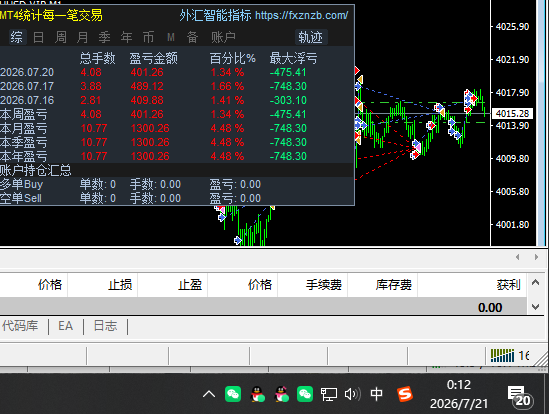The width and height of the screenshot is (549, 414).
Task: Click the terminal panel scroll up arrow
Action: (x=535, y=282)
